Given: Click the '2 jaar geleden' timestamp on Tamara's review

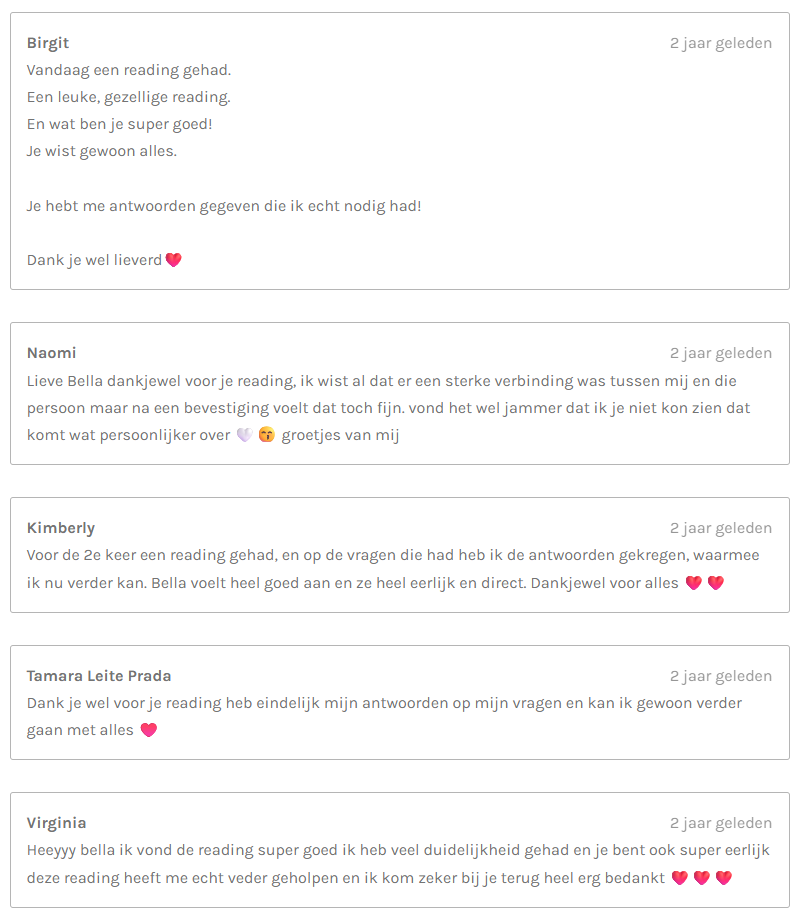Looking at the screenshot, I should [721, 676].
